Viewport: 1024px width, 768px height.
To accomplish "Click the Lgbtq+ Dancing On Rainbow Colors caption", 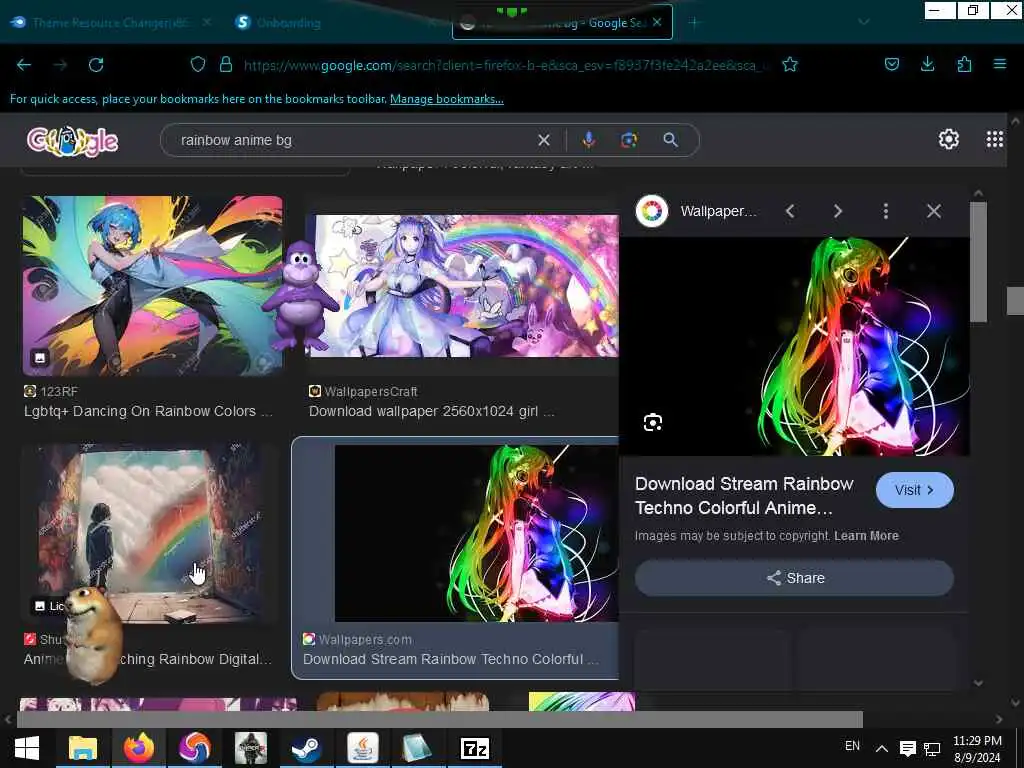I will (148, 411).
